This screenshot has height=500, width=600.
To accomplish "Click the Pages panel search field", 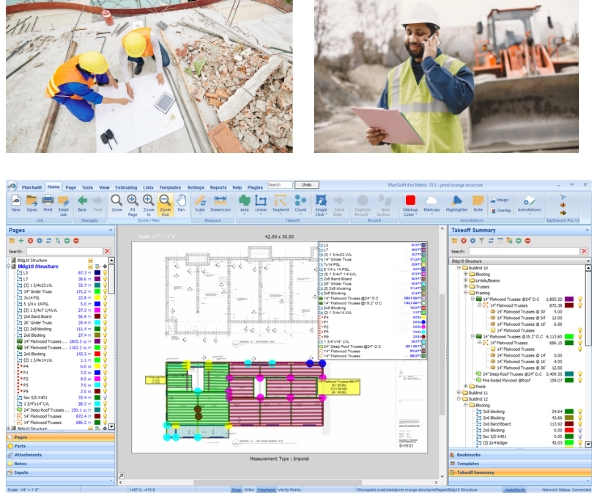I will point(65,250).
